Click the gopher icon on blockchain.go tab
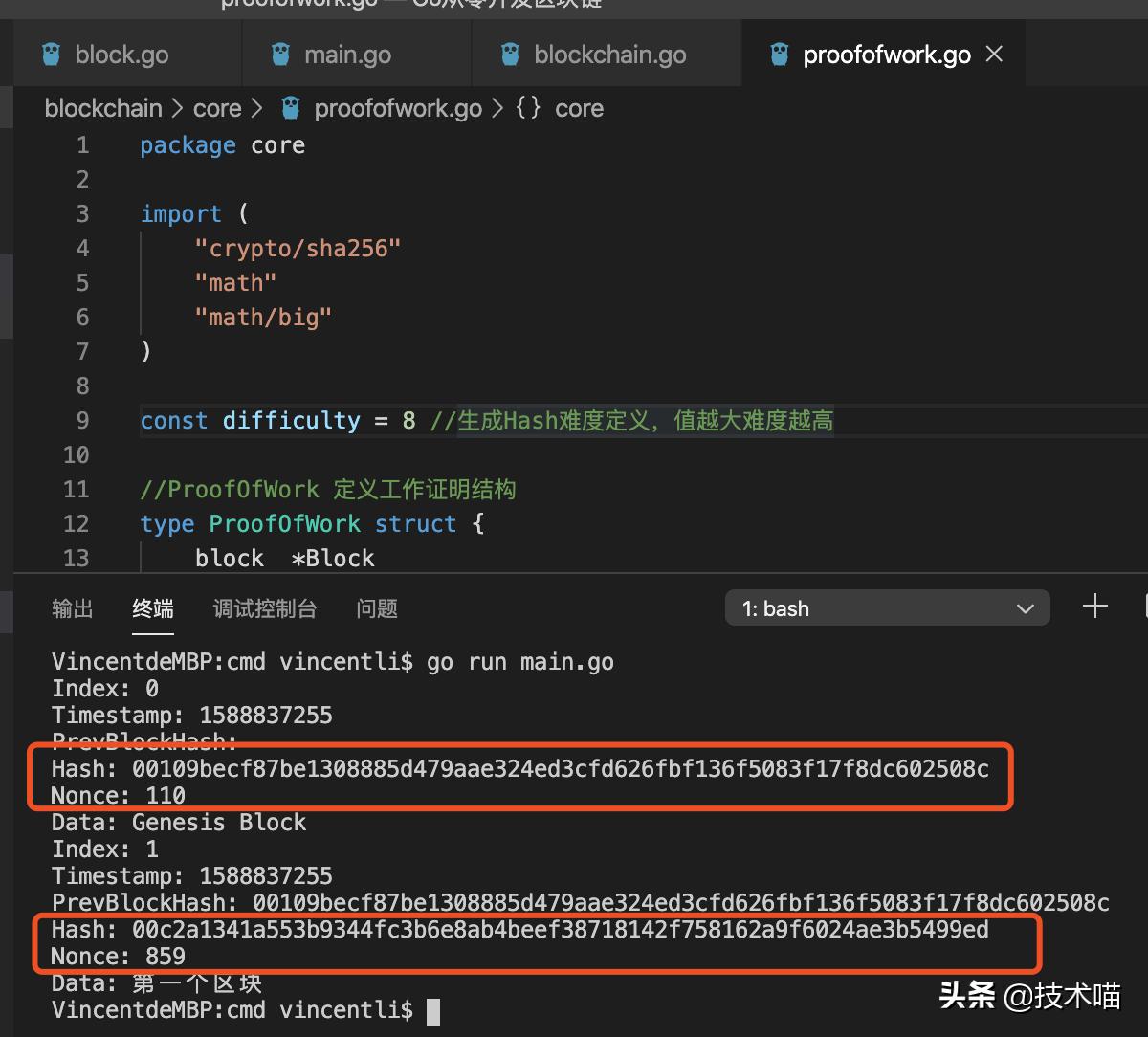Image resolution: width=1148 pixels, height=1037 pixels. [511, 55]
